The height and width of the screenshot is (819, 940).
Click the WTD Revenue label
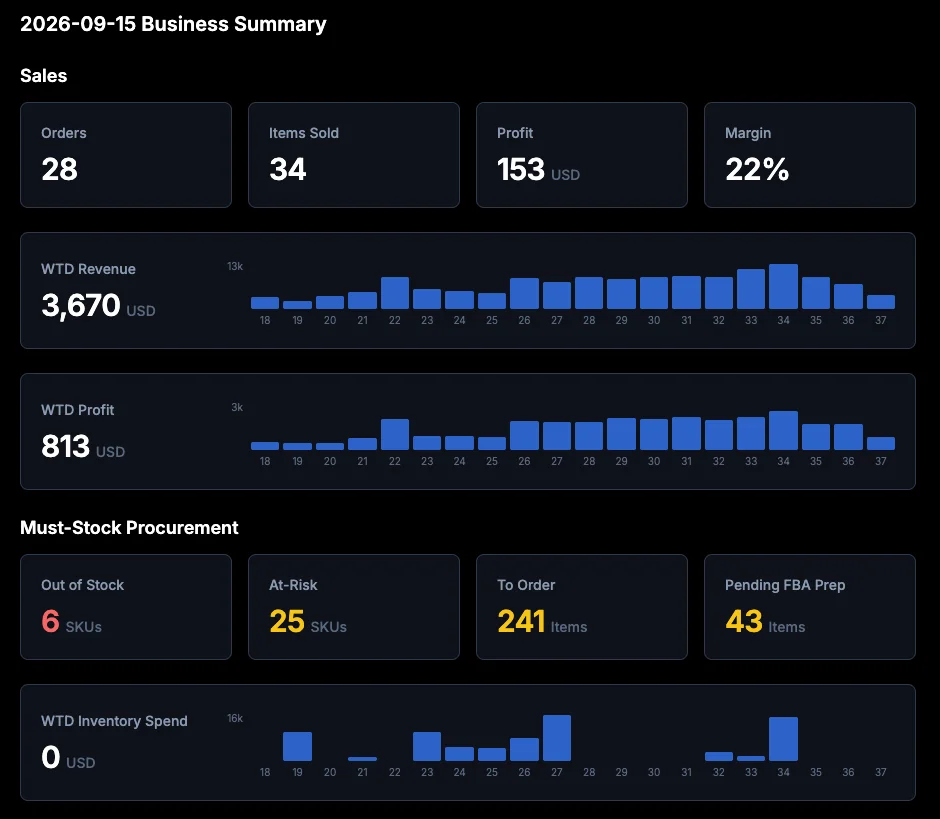(x=88, y=269)
